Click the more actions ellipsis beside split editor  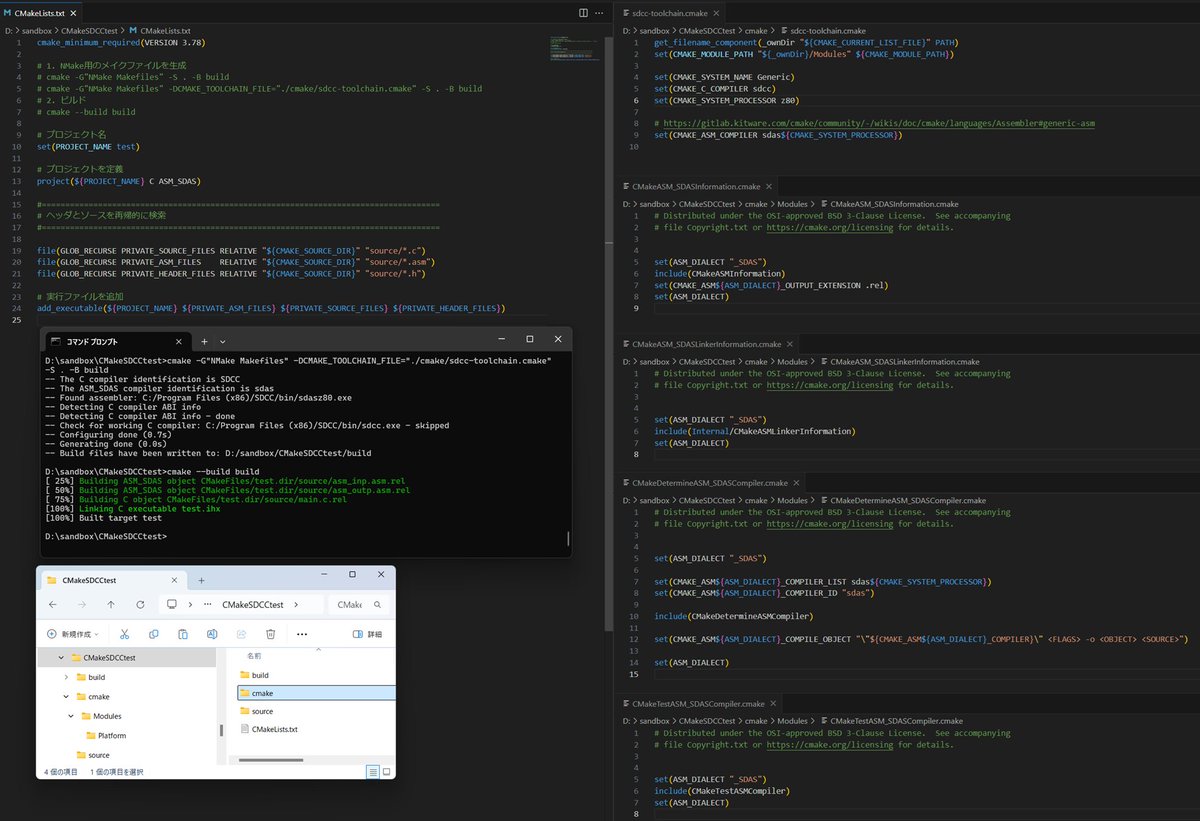coord(599,12)
